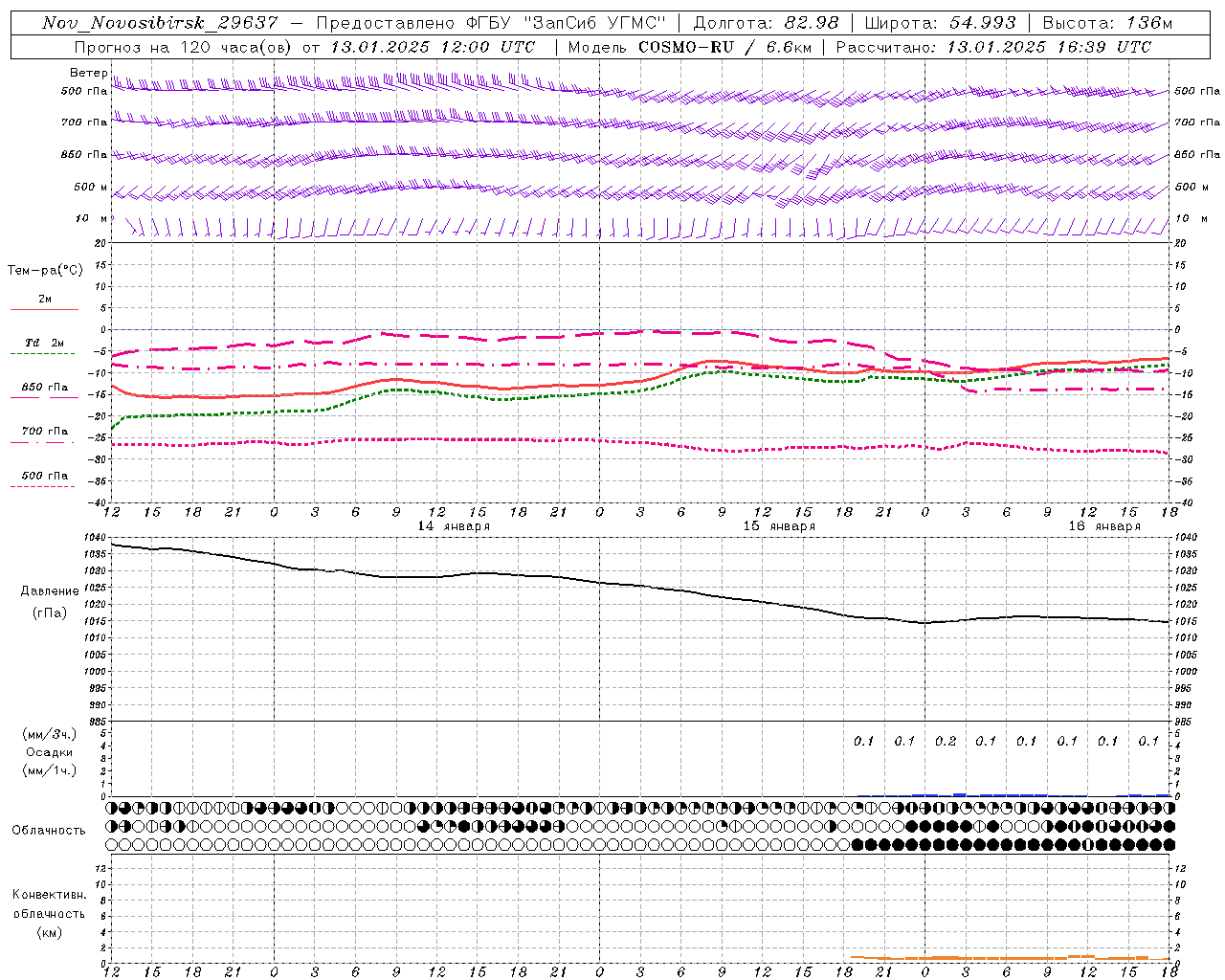Click the '(мм/3ч.)' precipitation unit label
The height and width of the screenshot is (980, 1225).
50,734
